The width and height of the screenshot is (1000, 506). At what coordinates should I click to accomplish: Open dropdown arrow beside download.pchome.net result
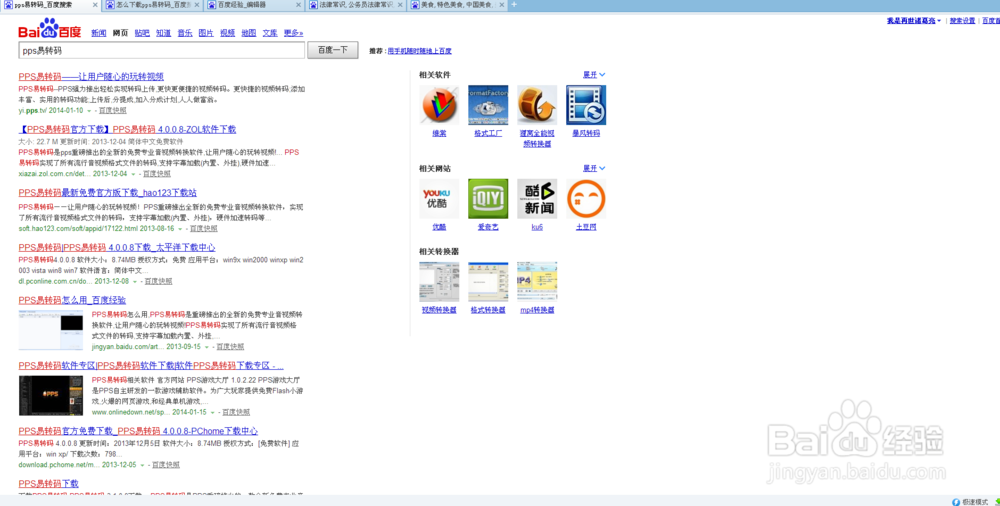(x=142, y=465)
